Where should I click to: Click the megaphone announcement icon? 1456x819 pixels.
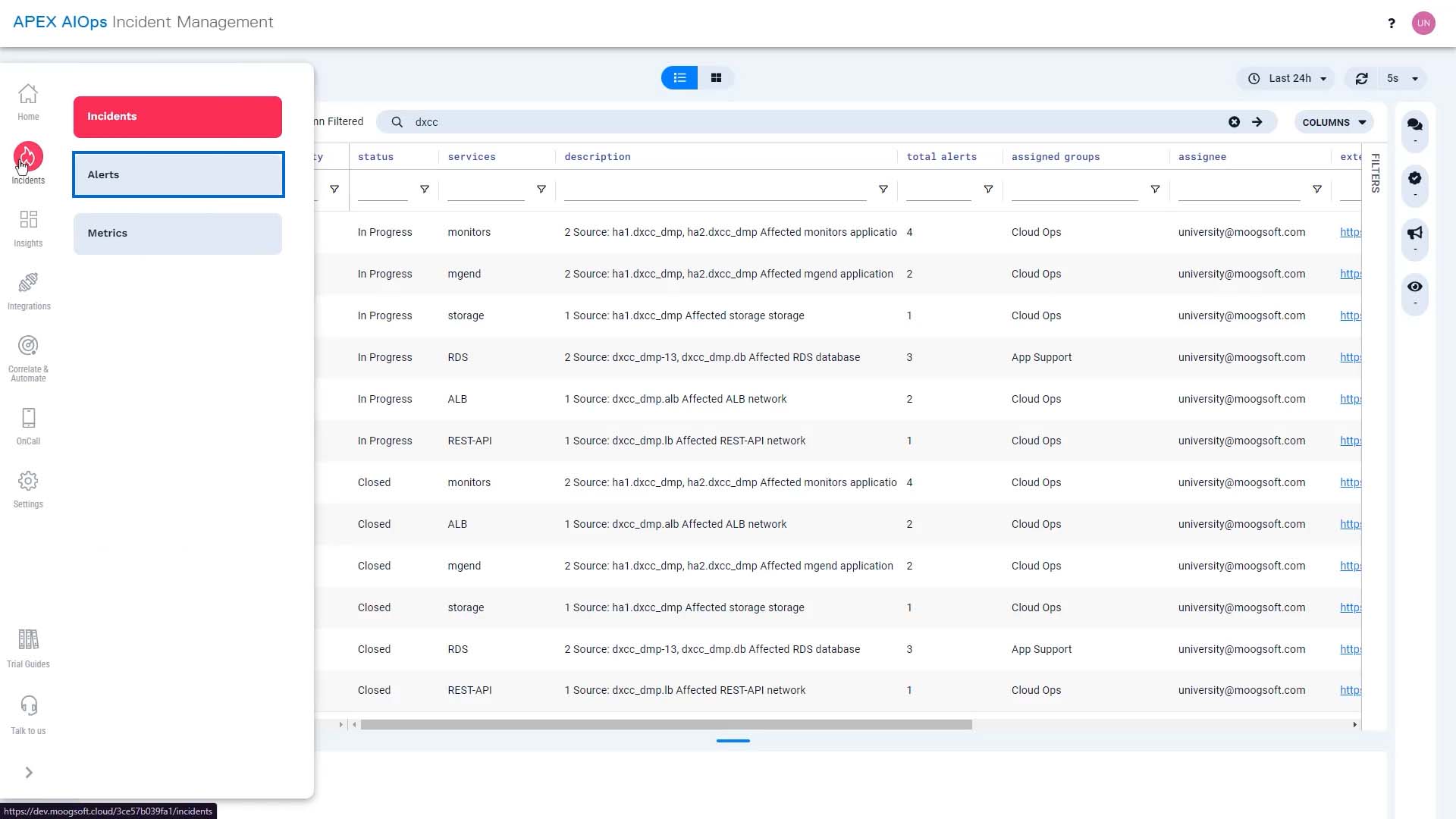1415,233
